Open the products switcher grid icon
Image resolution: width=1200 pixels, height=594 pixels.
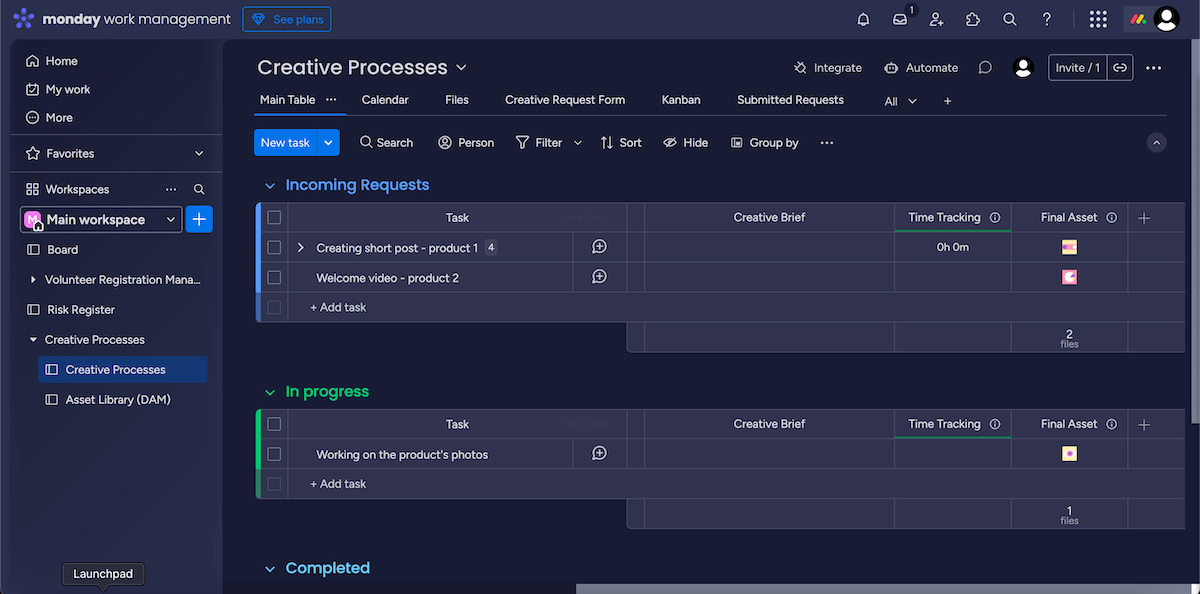[1098, 19]
